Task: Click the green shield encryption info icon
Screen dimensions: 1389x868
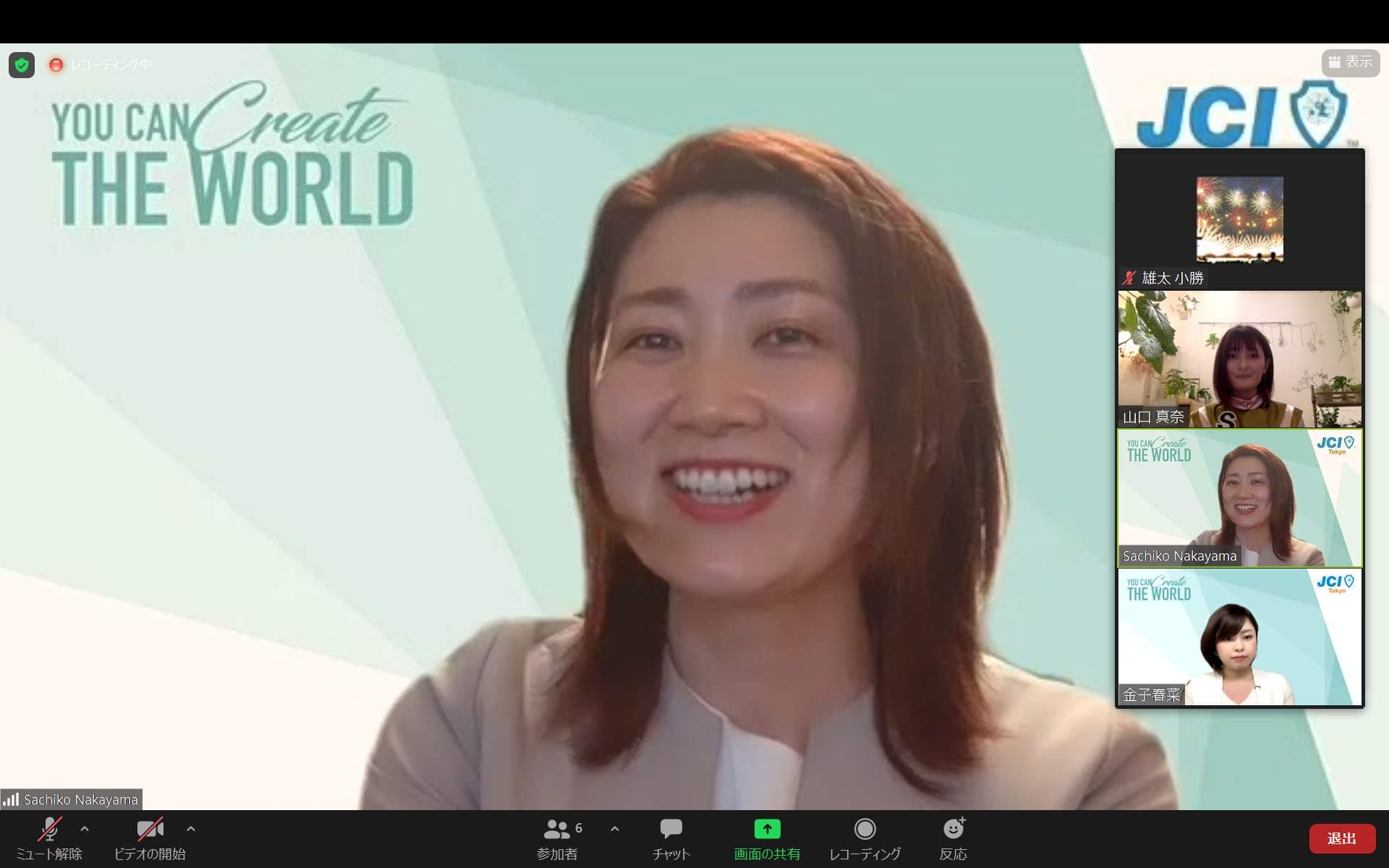Action: tap(22, 65)
